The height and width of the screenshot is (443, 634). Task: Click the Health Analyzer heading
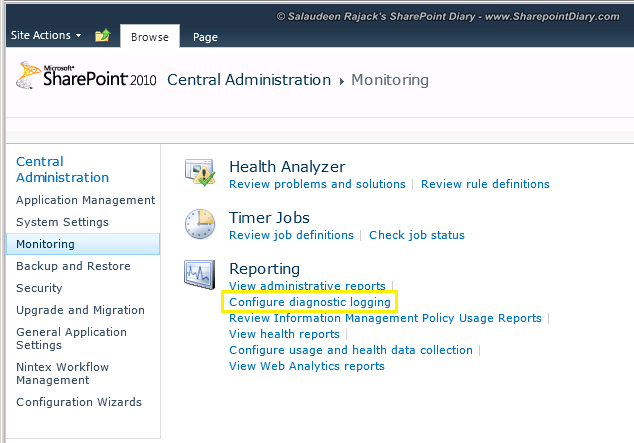287,167
